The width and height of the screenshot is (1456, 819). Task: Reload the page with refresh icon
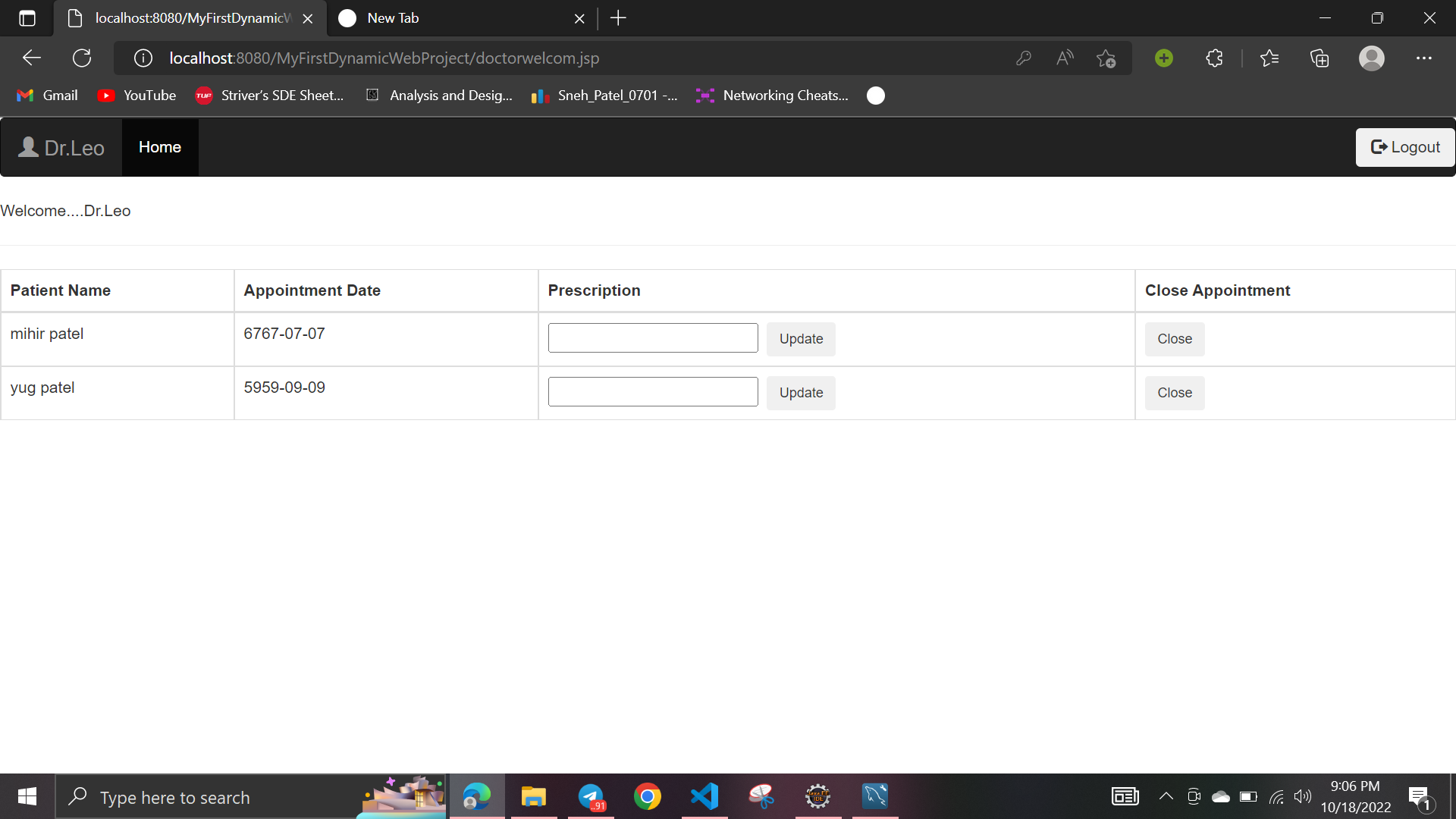click(82, 58)
